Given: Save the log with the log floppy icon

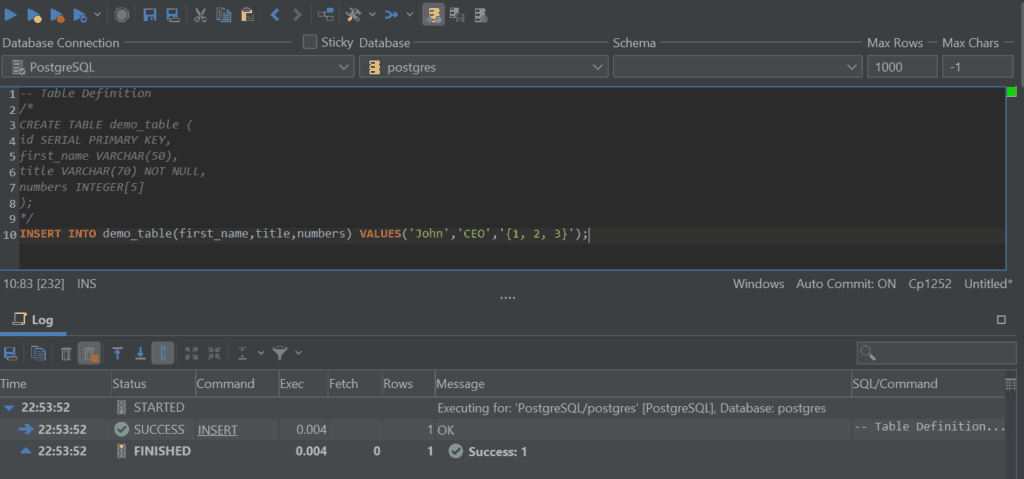Looking at the screenshot, I should [10, 354].
